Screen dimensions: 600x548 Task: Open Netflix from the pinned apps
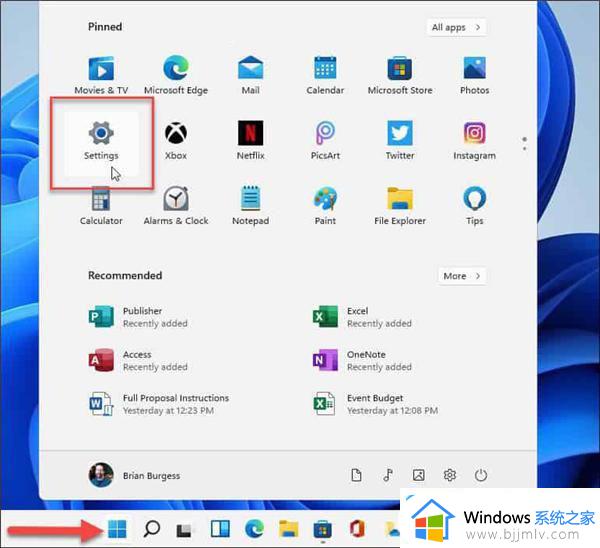(x=250, y=139)
